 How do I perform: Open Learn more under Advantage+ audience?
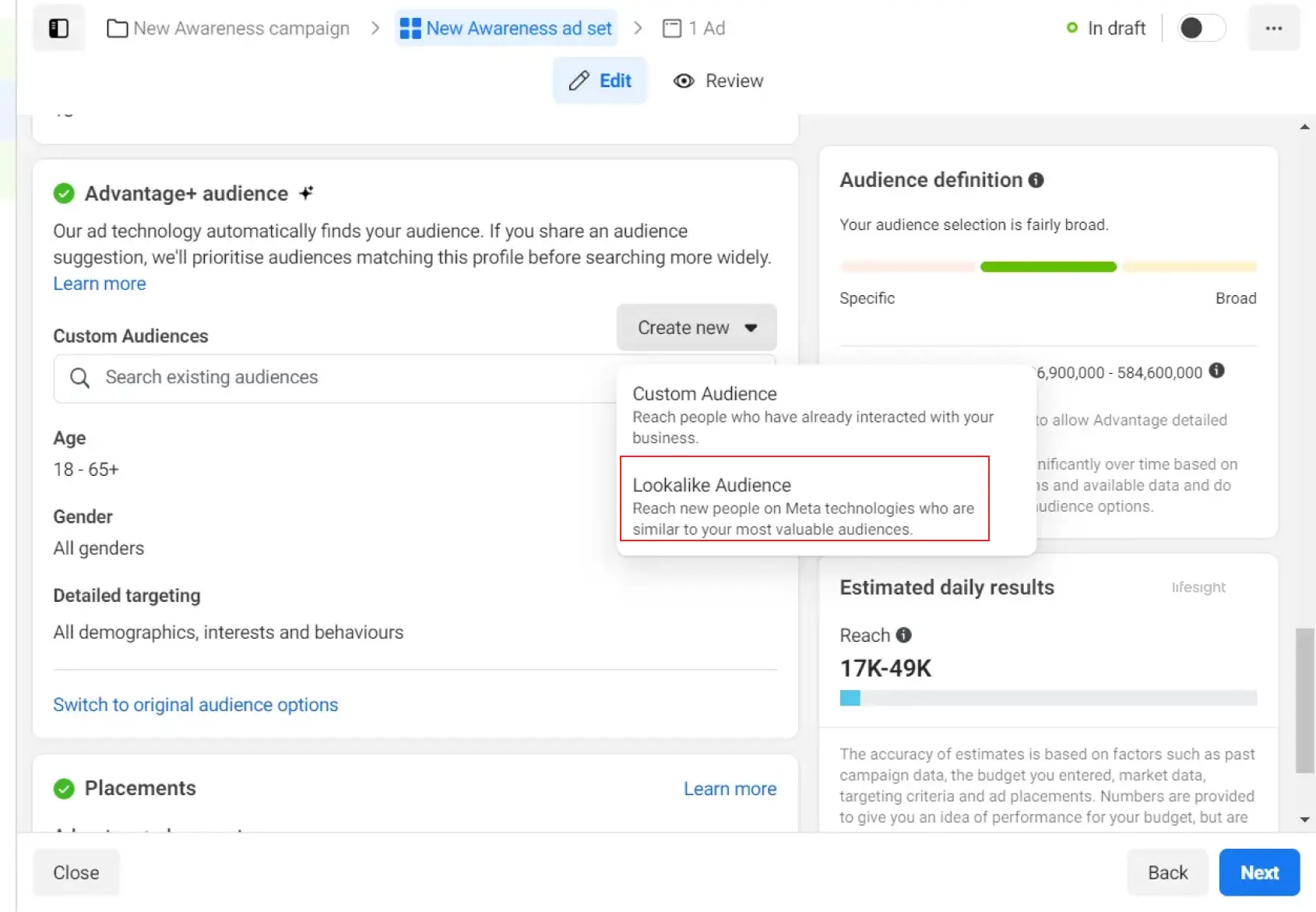point(100,283)
